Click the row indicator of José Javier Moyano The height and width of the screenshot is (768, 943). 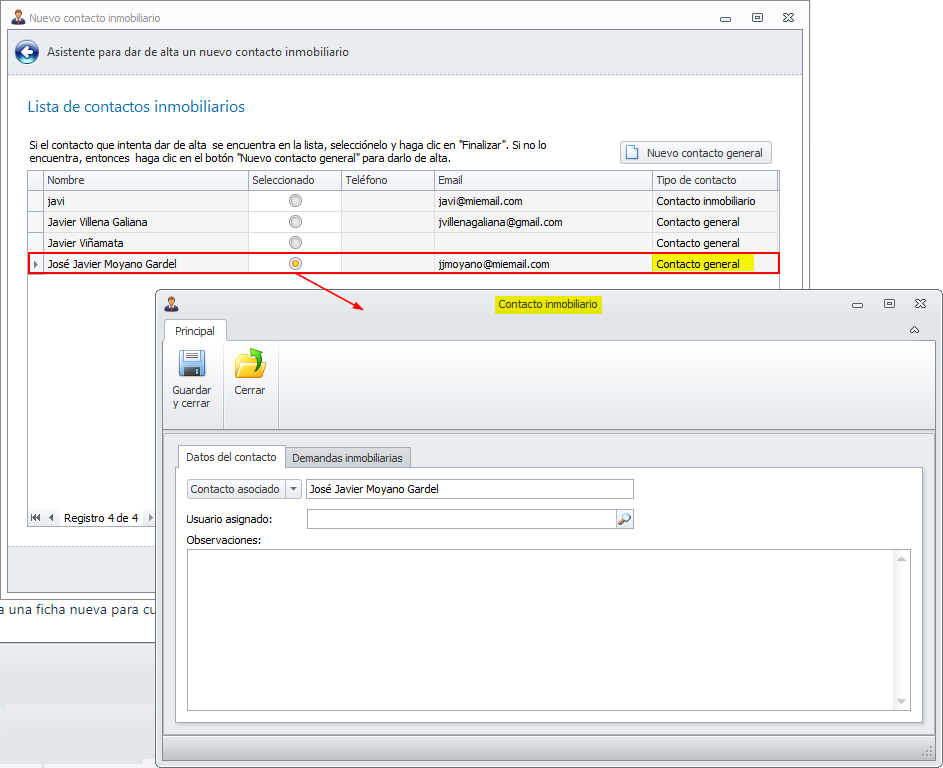coord(35,264)
